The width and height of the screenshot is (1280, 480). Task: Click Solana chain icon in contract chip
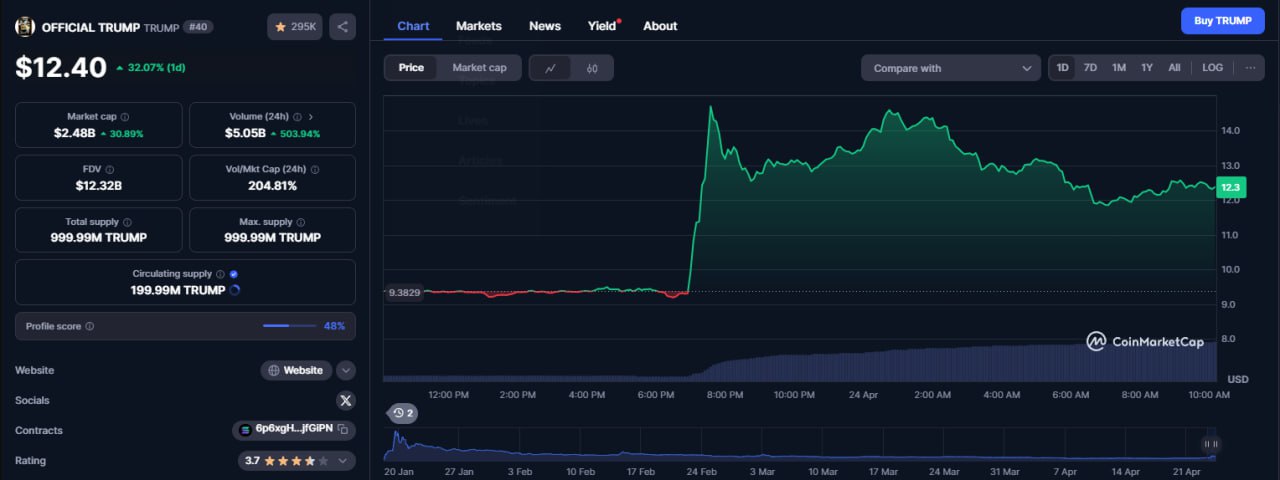(245, 430)
